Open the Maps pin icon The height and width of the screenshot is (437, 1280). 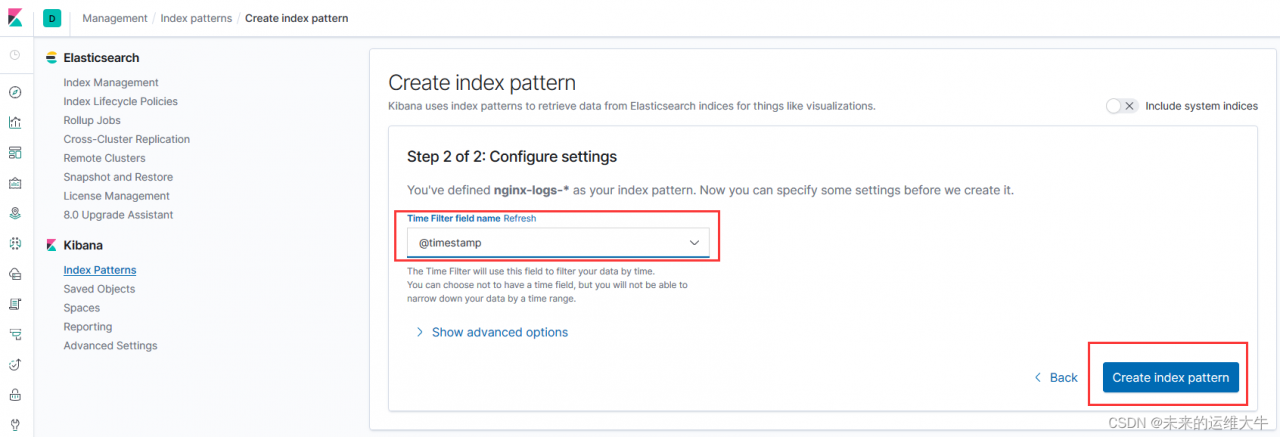[x=15, y=213]
